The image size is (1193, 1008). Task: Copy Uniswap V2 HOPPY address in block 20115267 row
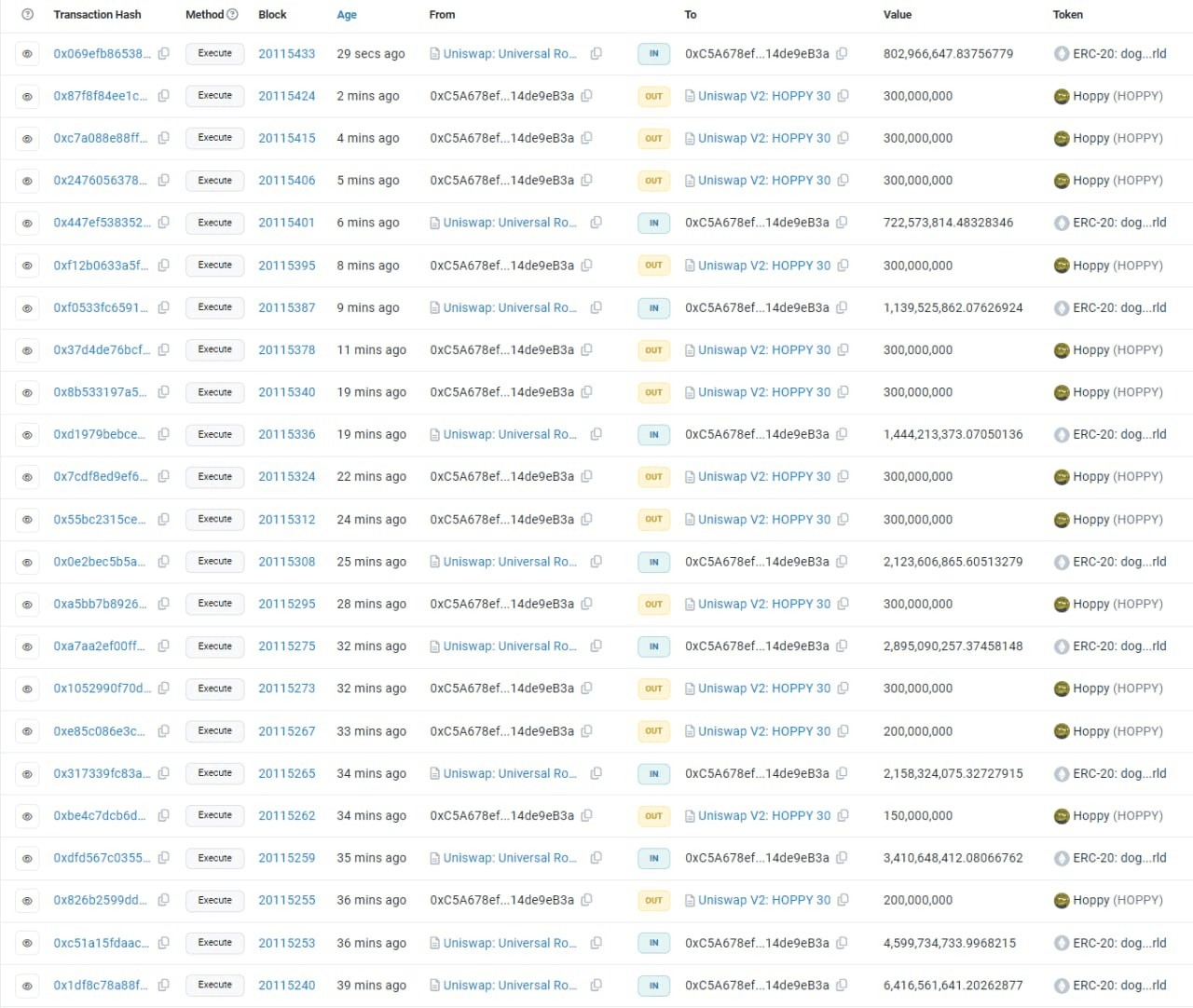point(843,731)
